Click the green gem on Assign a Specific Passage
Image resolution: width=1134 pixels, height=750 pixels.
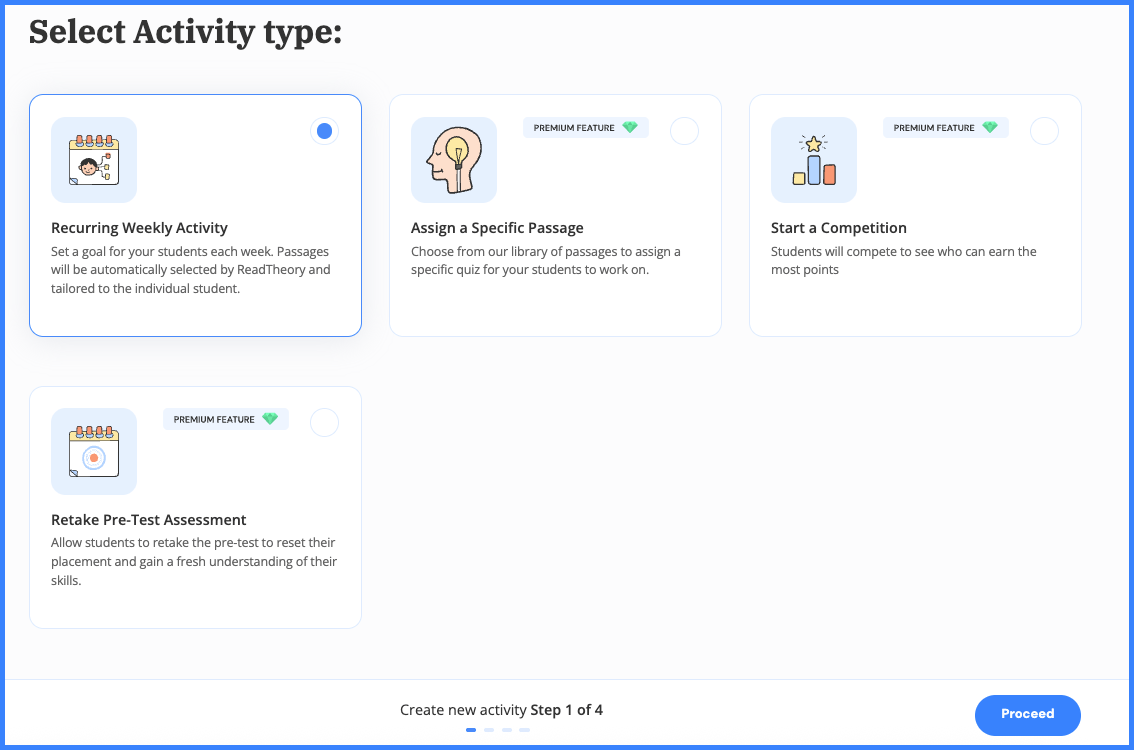629,127
